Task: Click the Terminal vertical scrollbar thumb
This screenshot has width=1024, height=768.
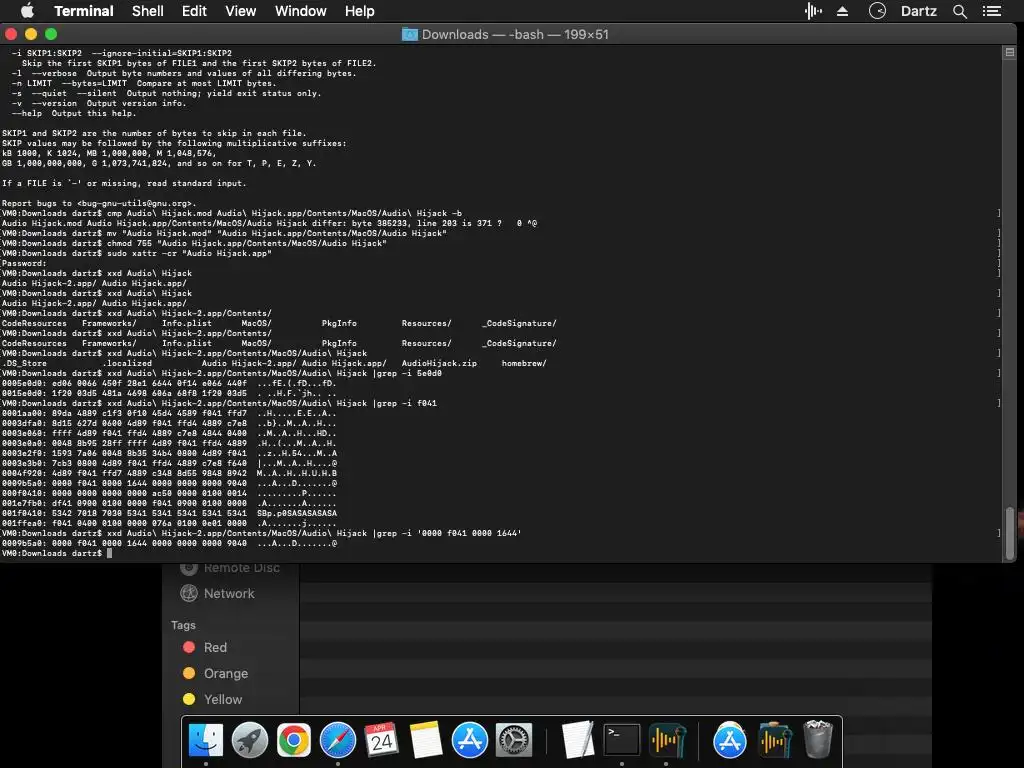Action: point(1010,532)
